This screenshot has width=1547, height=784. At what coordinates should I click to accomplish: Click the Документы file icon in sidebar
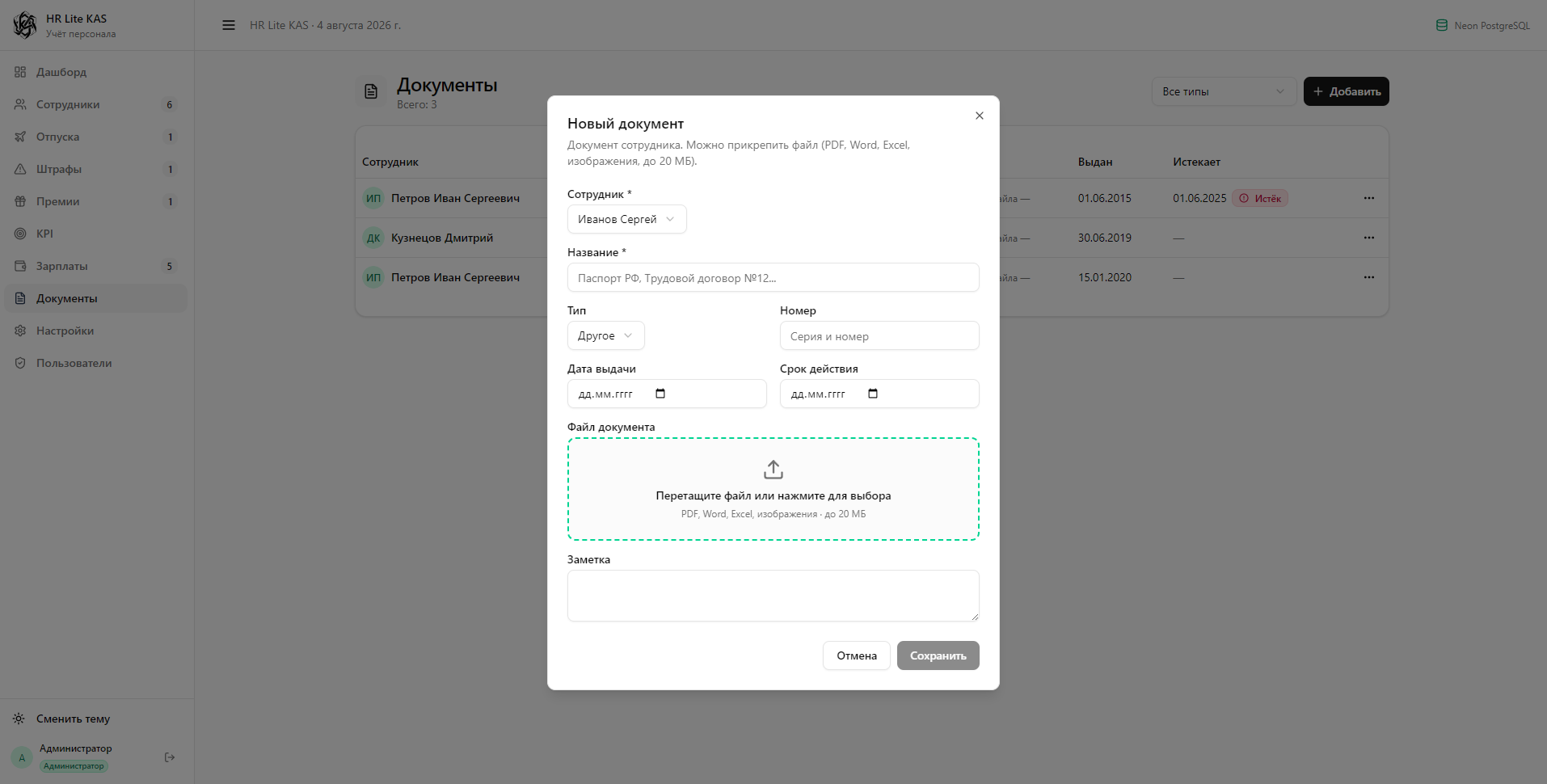(20, 298)
